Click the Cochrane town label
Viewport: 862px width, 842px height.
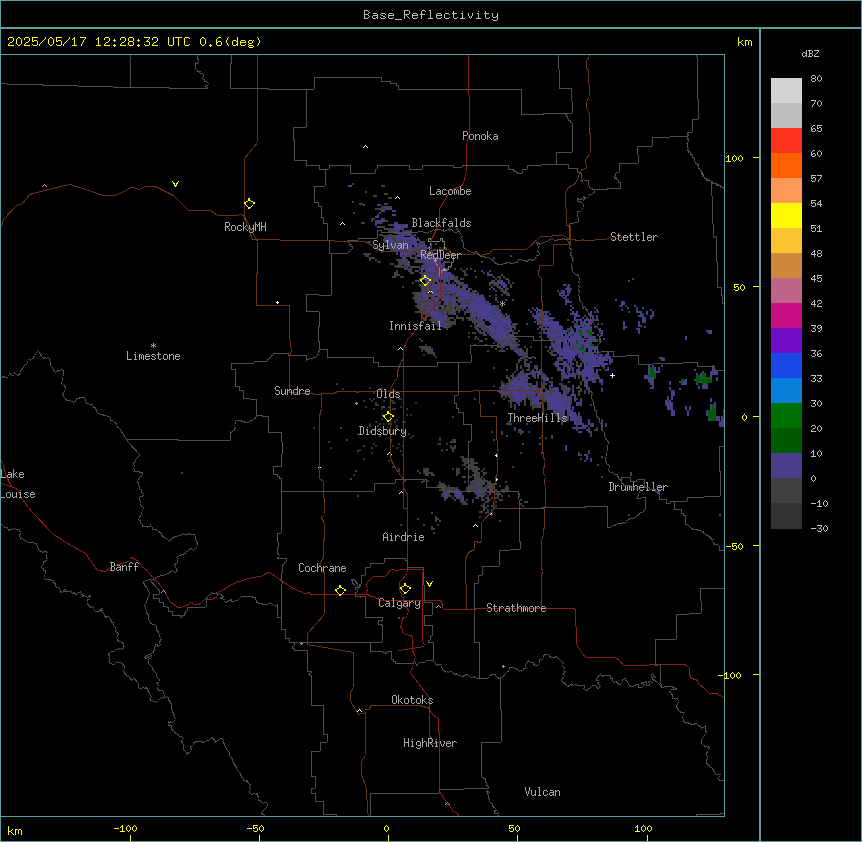322,568
